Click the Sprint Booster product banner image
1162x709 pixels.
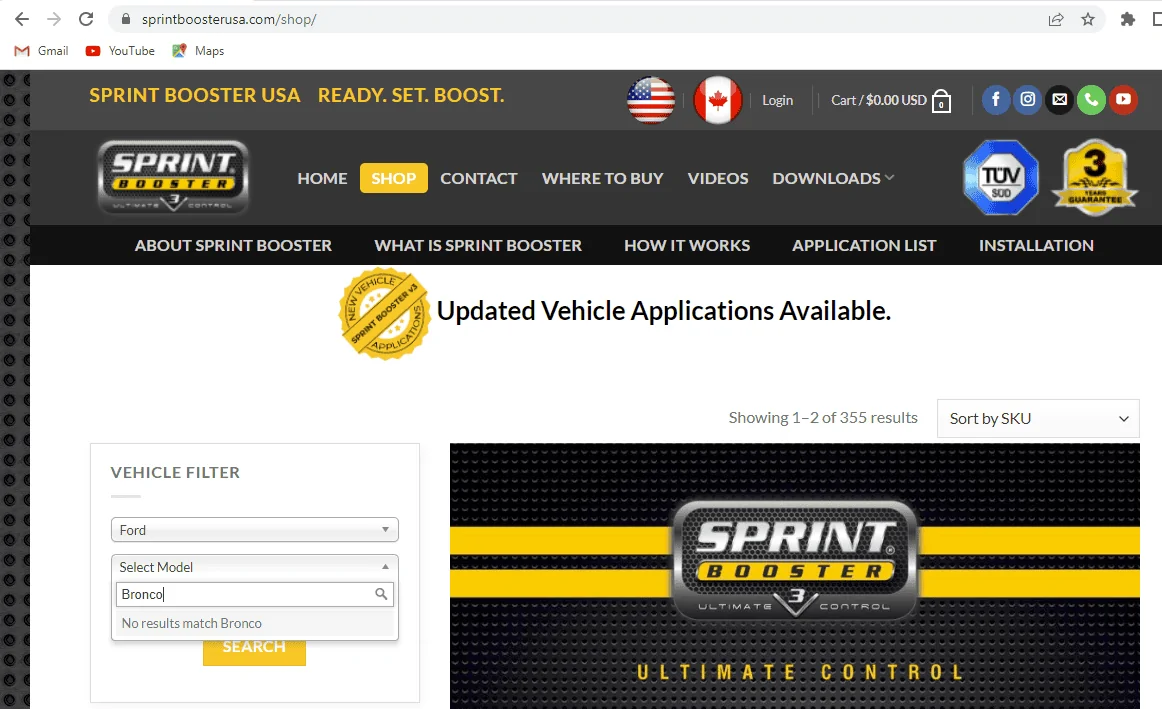point(794,576)
